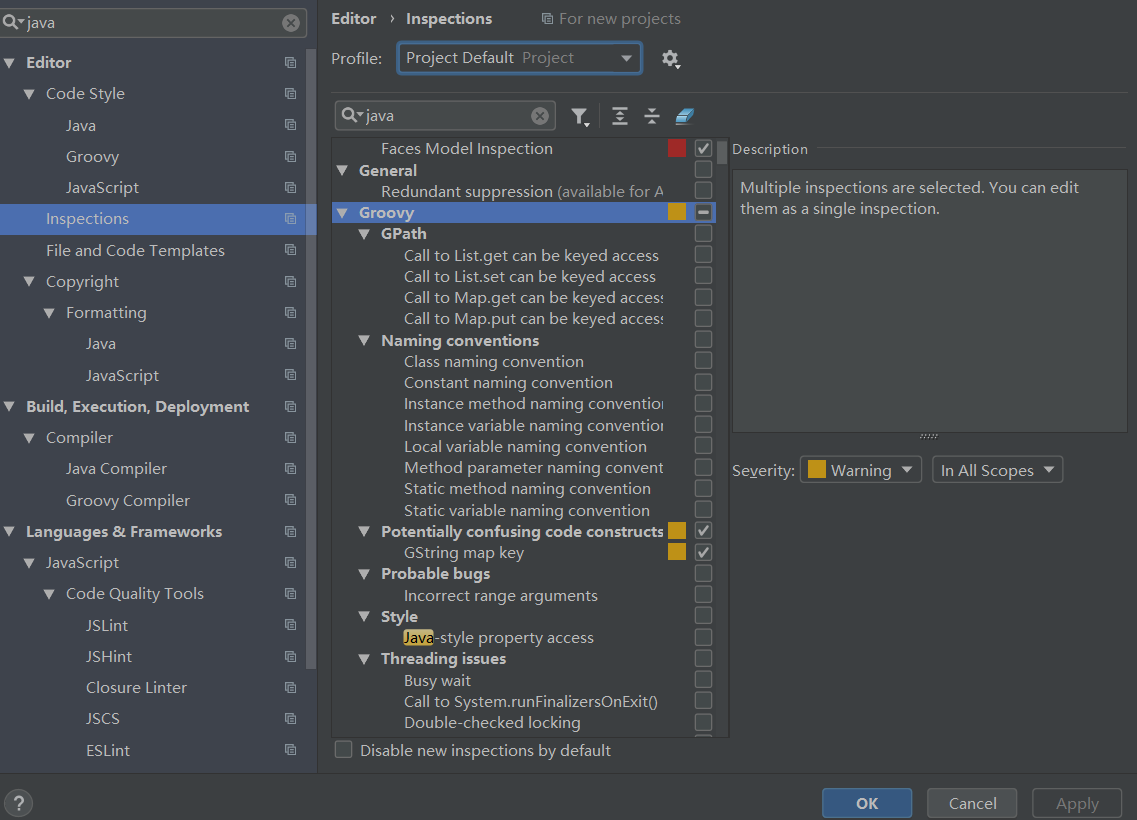The height and width of the screenshot is (820, 1137).
Task: Click the settings tree vertical scrollbar
Action: (x=311, y=359)
